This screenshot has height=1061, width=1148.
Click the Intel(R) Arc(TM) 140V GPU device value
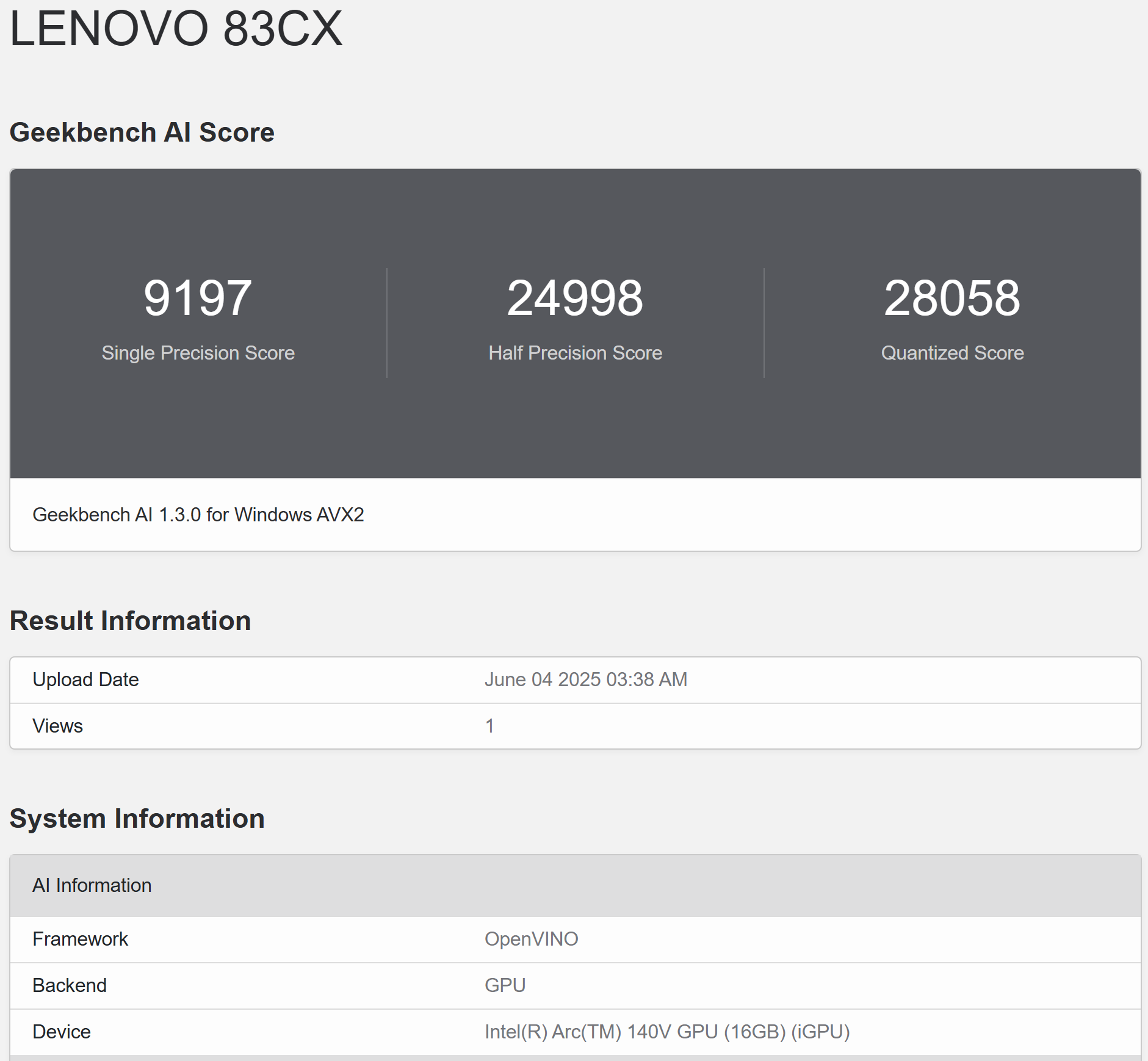667,1032
